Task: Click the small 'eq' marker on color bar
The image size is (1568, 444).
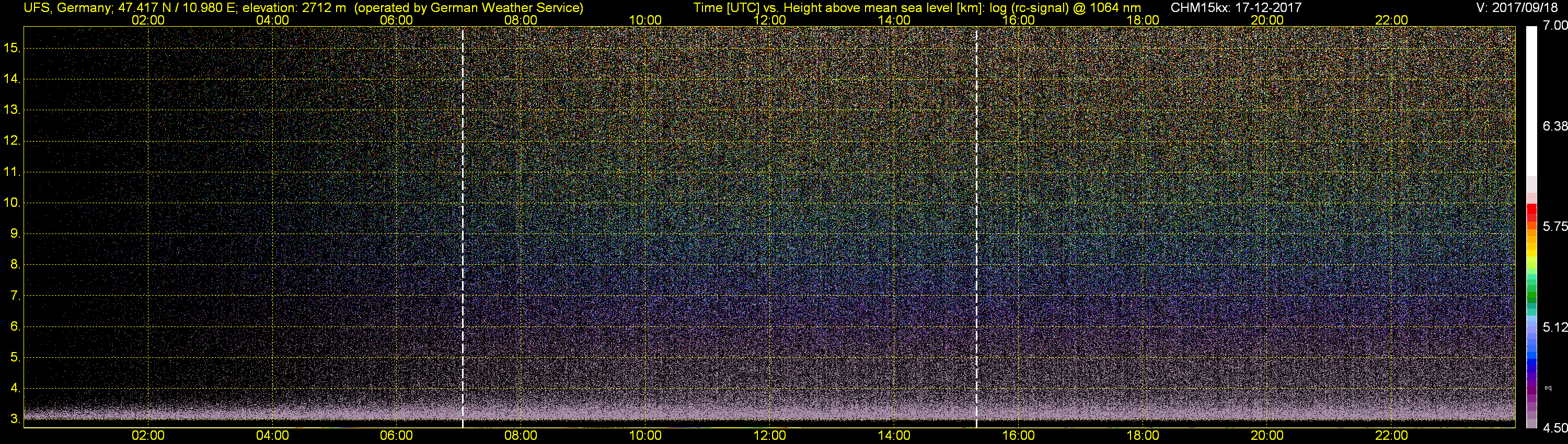Action: [1548, 388]
